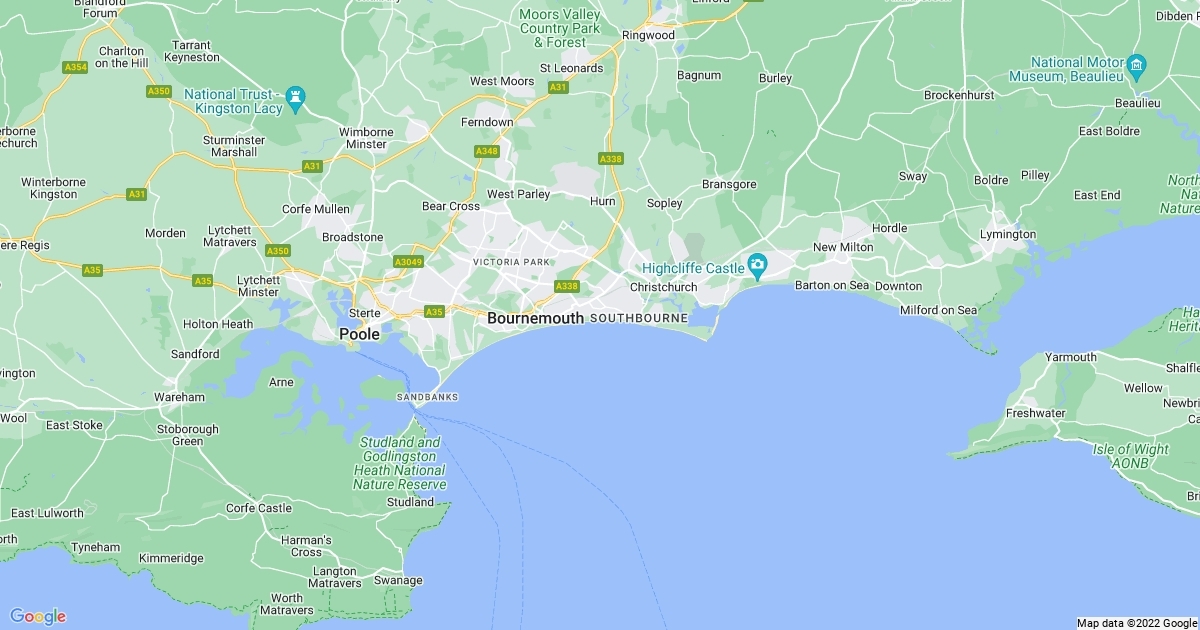Select the Wareham place label
The image size is (1200, 630).
click(x=180, y=397)
